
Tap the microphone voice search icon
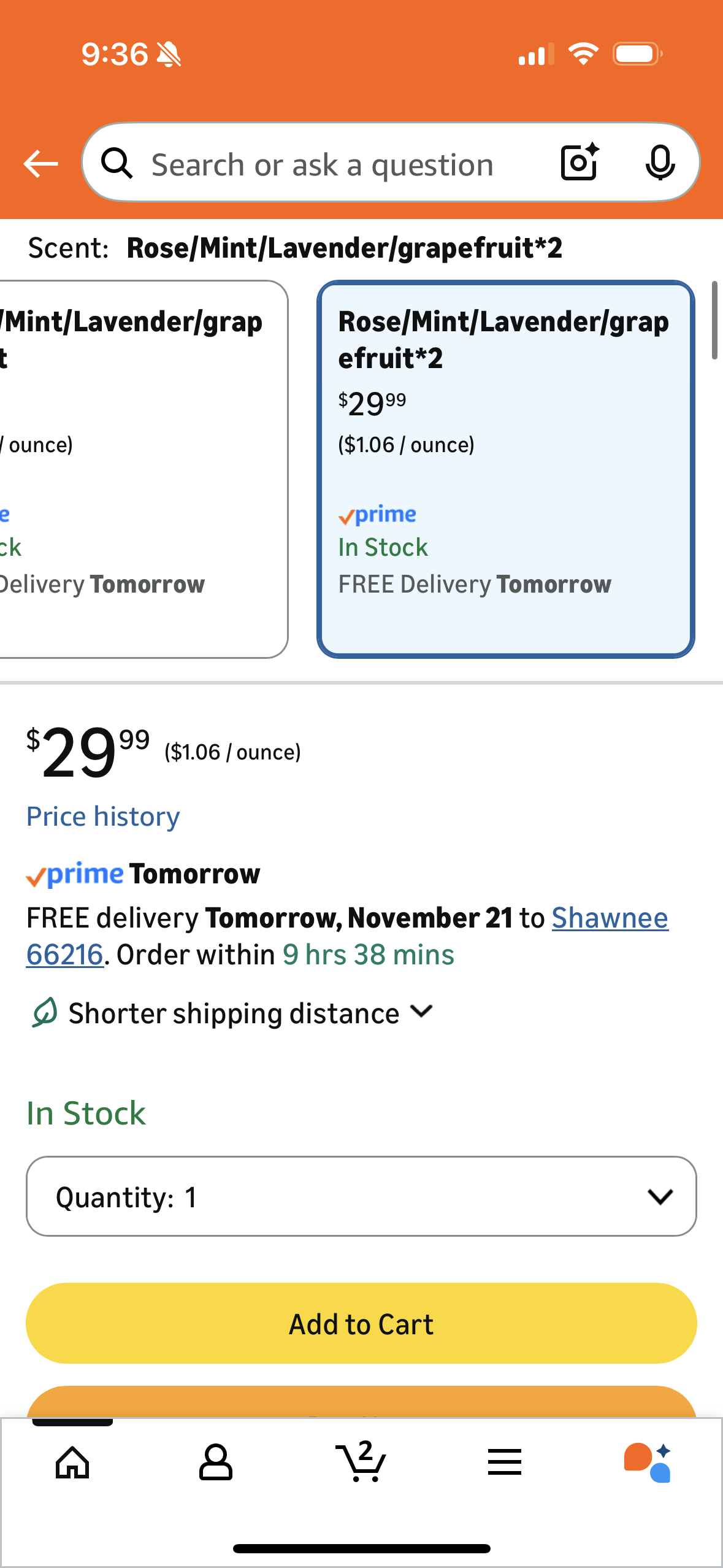click(x=660, y=163)
